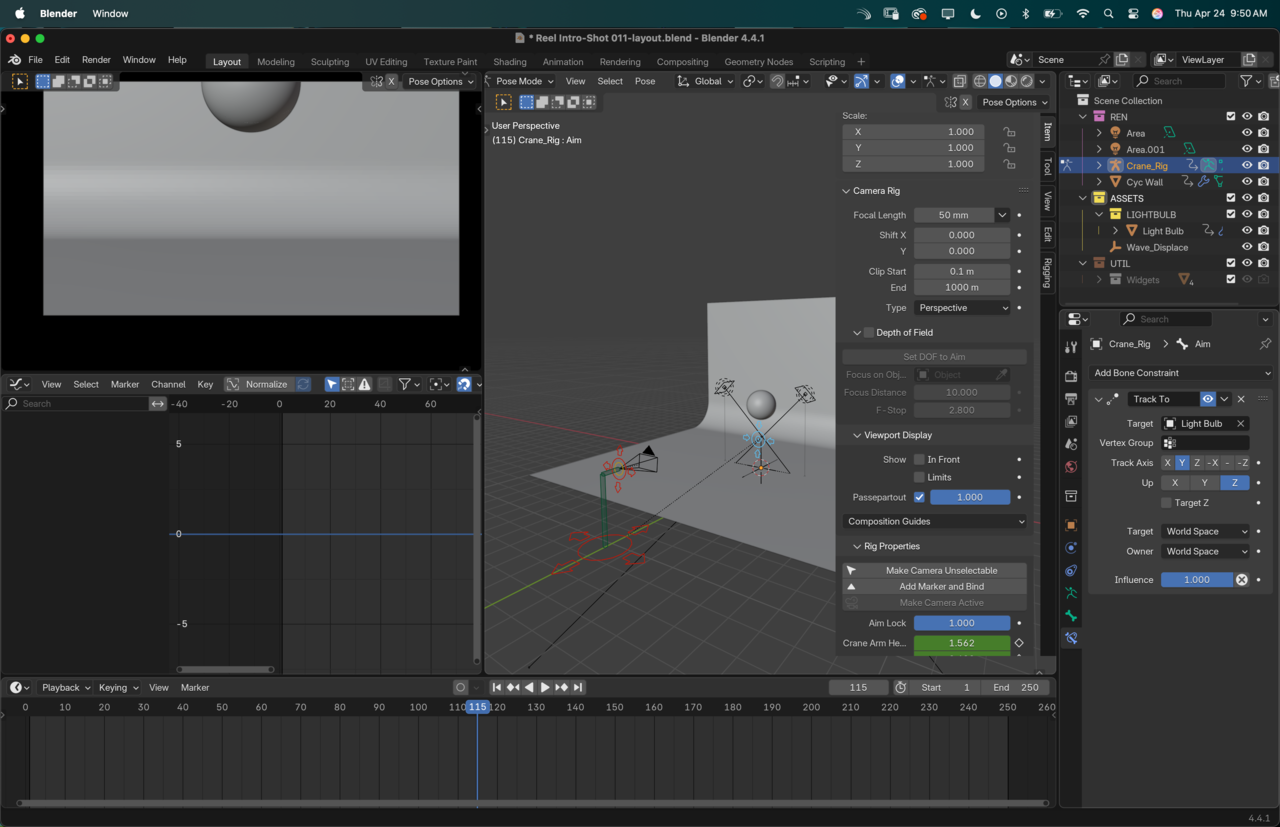The width and height of the screenshot is (1280, 827).
Task: Switch to the Sculpting workspace tab
Action: pyautogui.click(x=329, y=61)
